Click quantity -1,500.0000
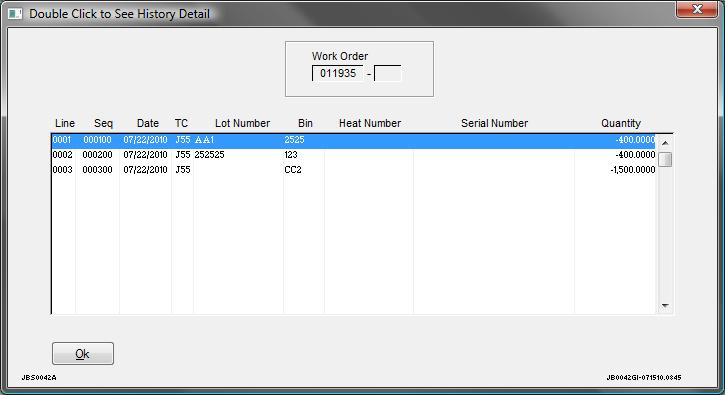 tap(633, 170)
